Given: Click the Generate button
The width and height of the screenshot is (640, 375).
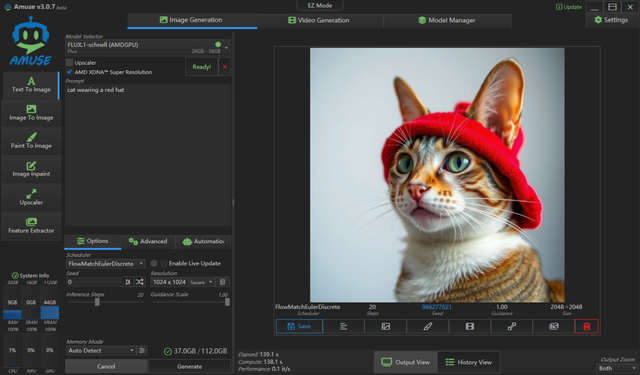Looking at the screenshot, I should [x=189, y=366].
